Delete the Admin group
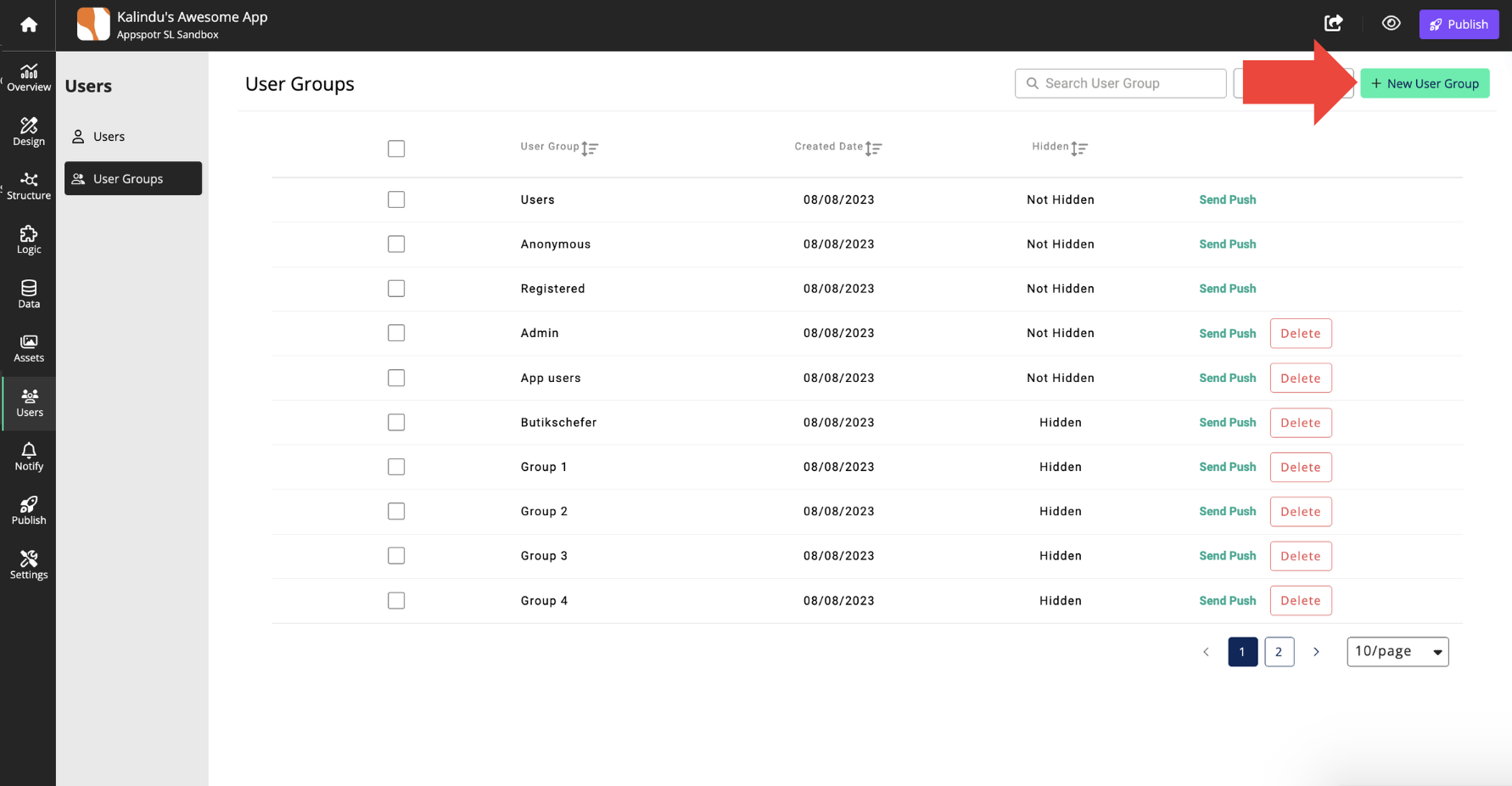Viewport: 1512px width, 786px height. pos(1301,334)
